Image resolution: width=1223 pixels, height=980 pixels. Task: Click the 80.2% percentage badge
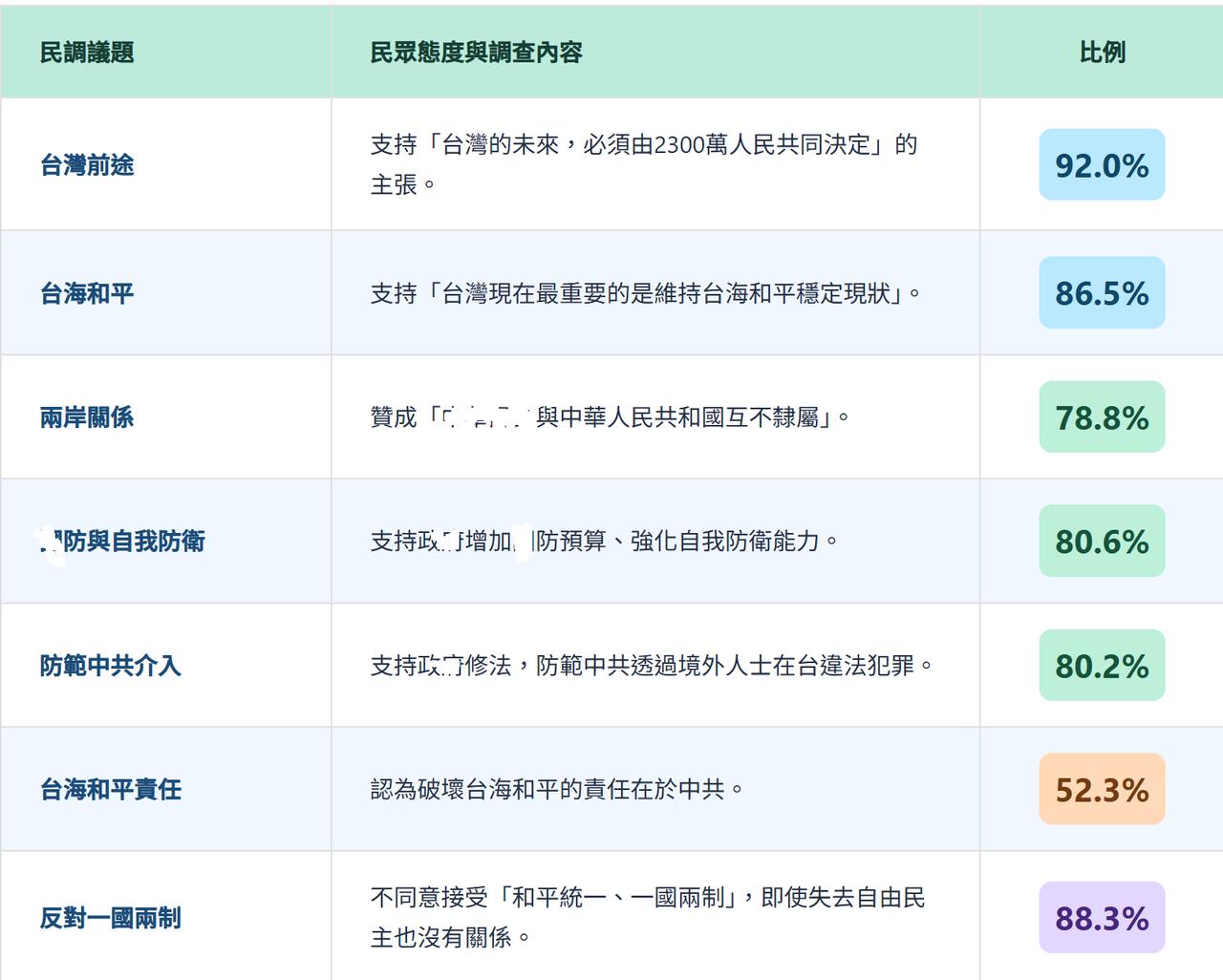(1102, 666)
